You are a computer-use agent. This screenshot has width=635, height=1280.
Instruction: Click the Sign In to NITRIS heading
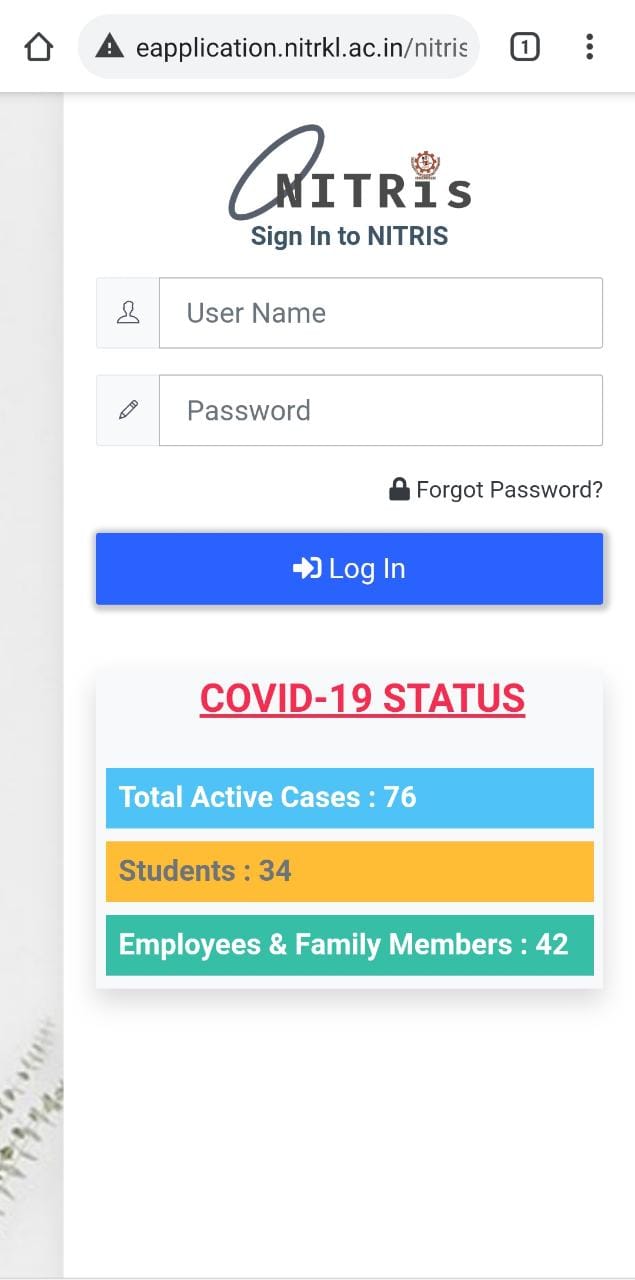point(349,236)
